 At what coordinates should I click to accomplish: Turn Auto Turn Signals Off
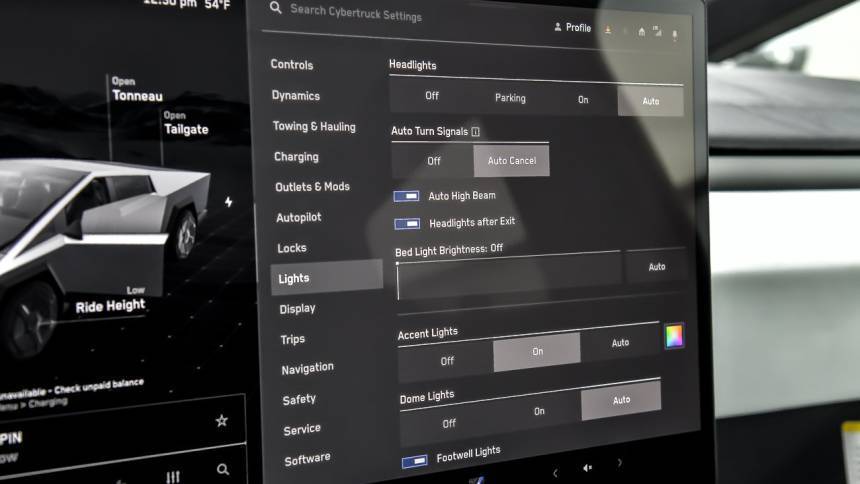click(433, 161)
